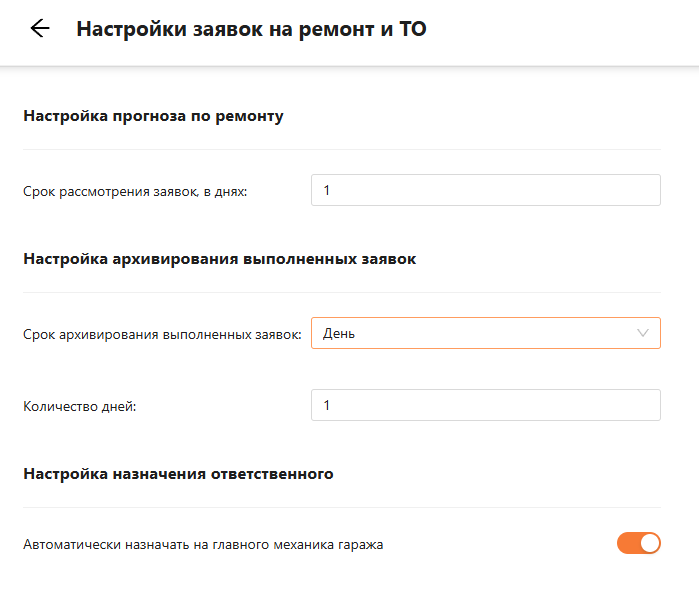Image resolution: width=699 pixels, height=615 pixels.
Task: Open the 'Срок архивирования выполненных заявок' dropdown
Action: pyautogui.click(x=485, y=334)
